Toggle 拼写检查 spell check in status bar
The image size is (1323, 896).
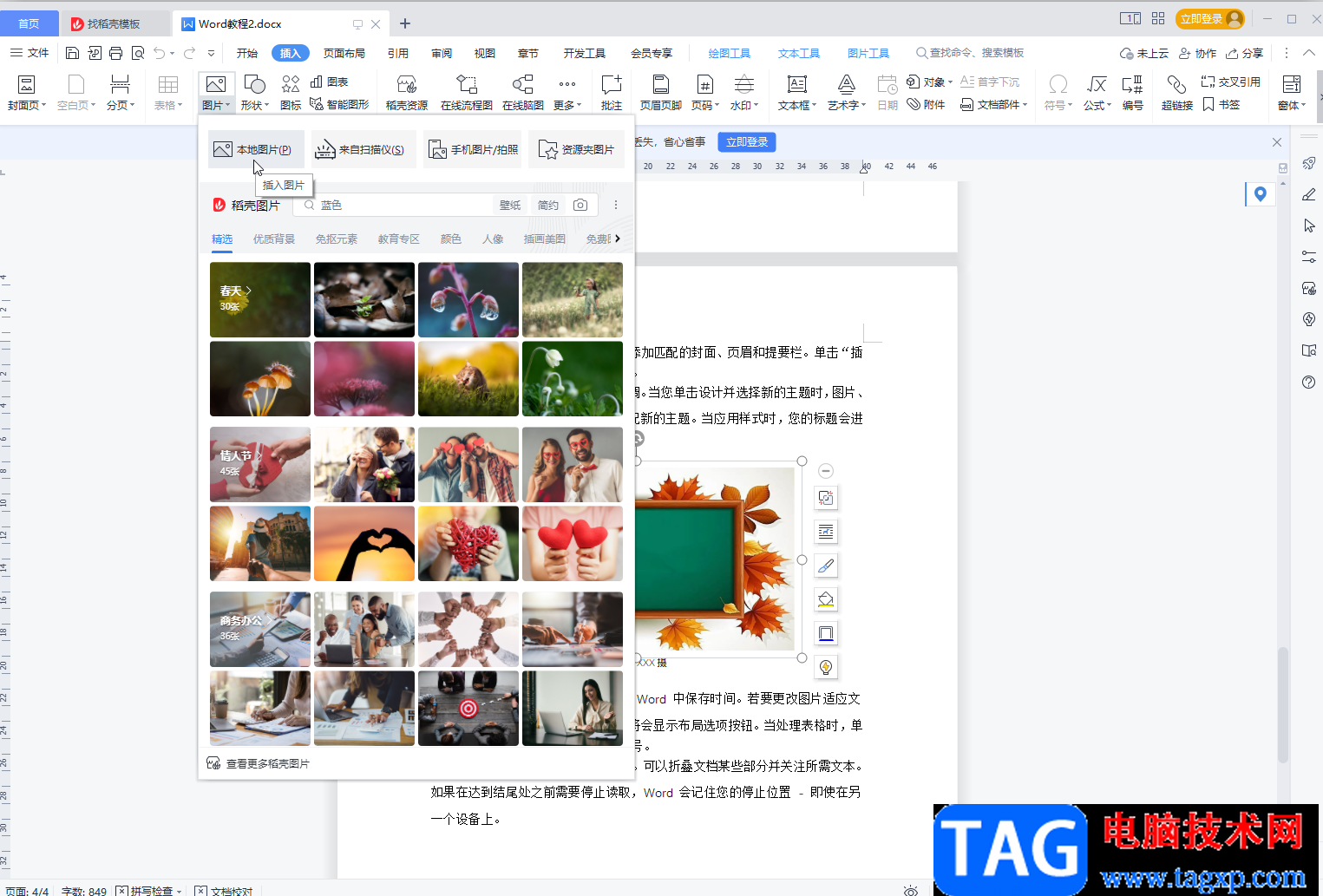(149, 891)
